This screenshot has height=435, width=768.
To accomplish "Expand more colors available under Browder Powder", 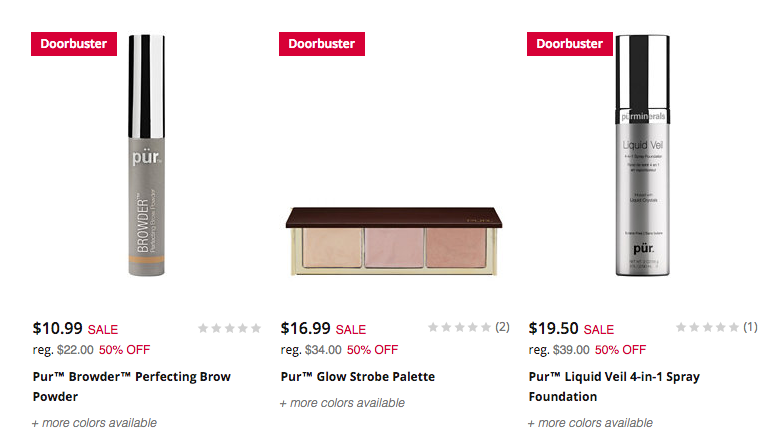I will pos(94,423).
